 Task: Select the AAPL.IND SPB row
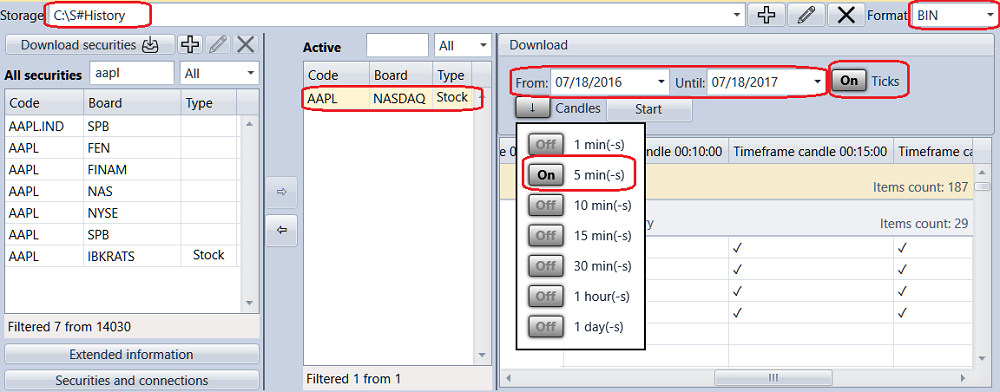[122, 126]
